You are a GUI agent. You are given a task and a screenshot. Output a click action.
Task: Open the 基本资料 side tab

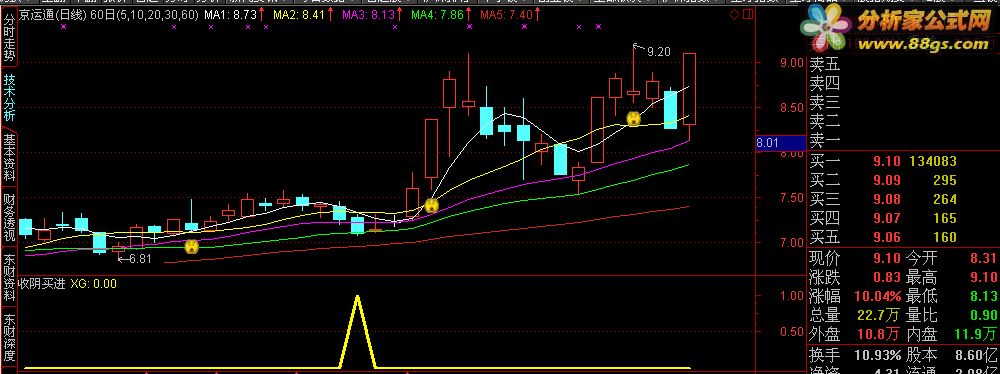pyautogui.click(x=9, y=158)
